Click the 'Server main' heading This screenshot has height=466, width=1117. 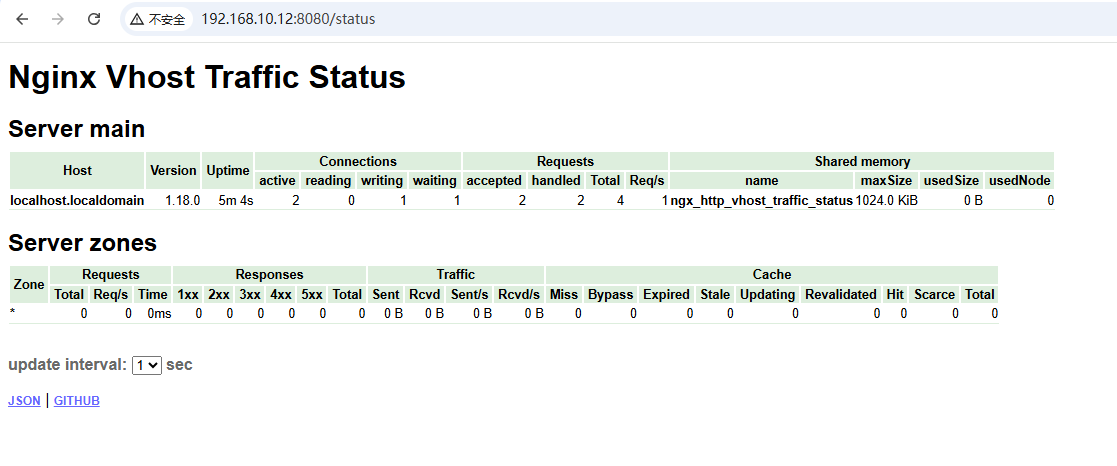point(77,130)
